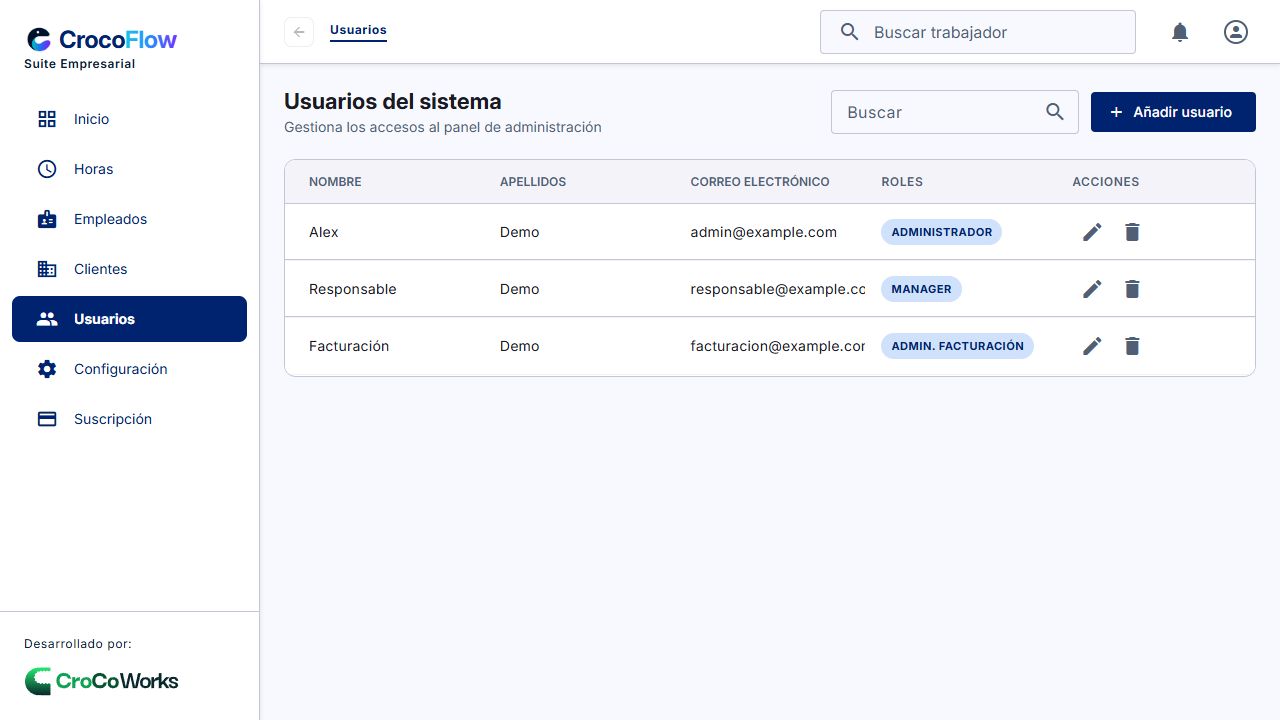Navigate to Clientes in sidebar

[129, 269]
